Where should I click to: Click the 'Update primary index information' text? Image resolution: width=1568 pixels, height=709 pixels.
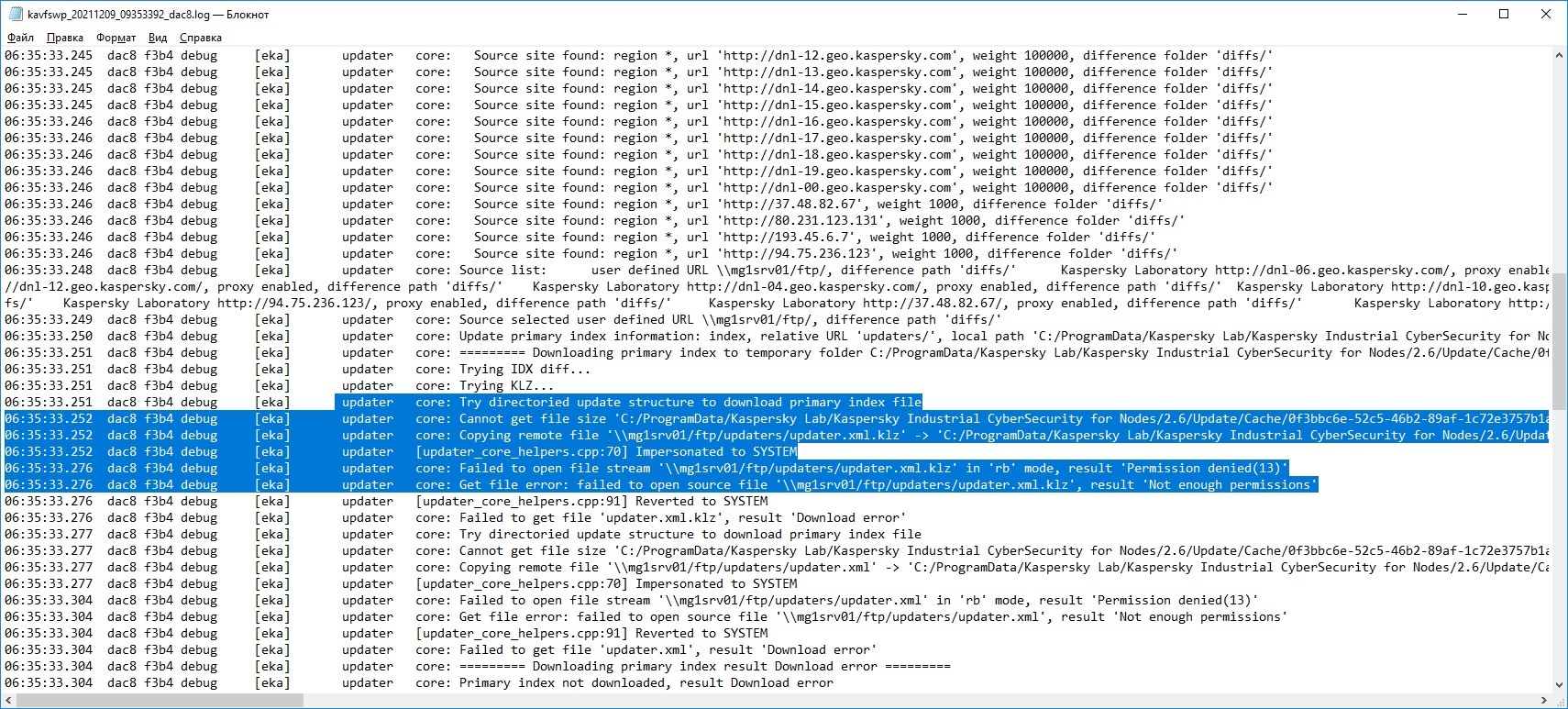point(573,337)
